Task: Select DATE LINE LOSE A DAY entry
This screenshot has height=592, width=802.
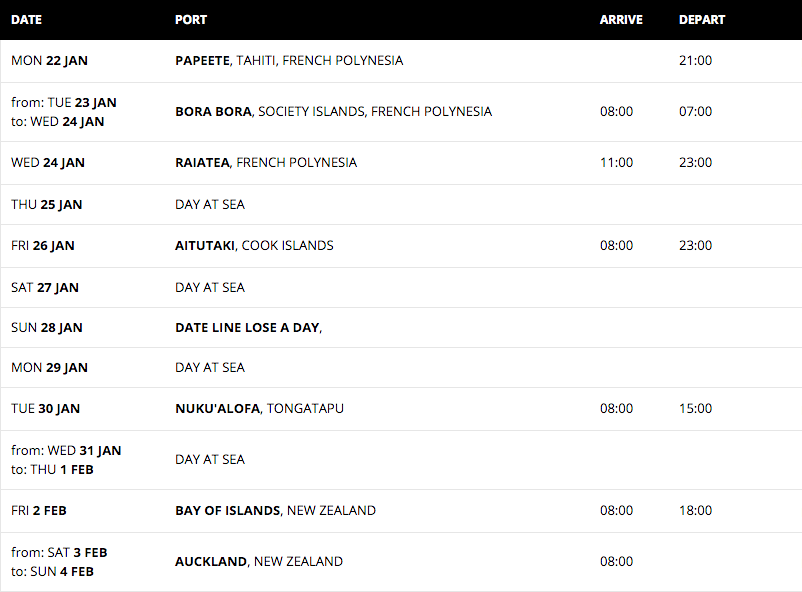Action: tap(249, 327)
